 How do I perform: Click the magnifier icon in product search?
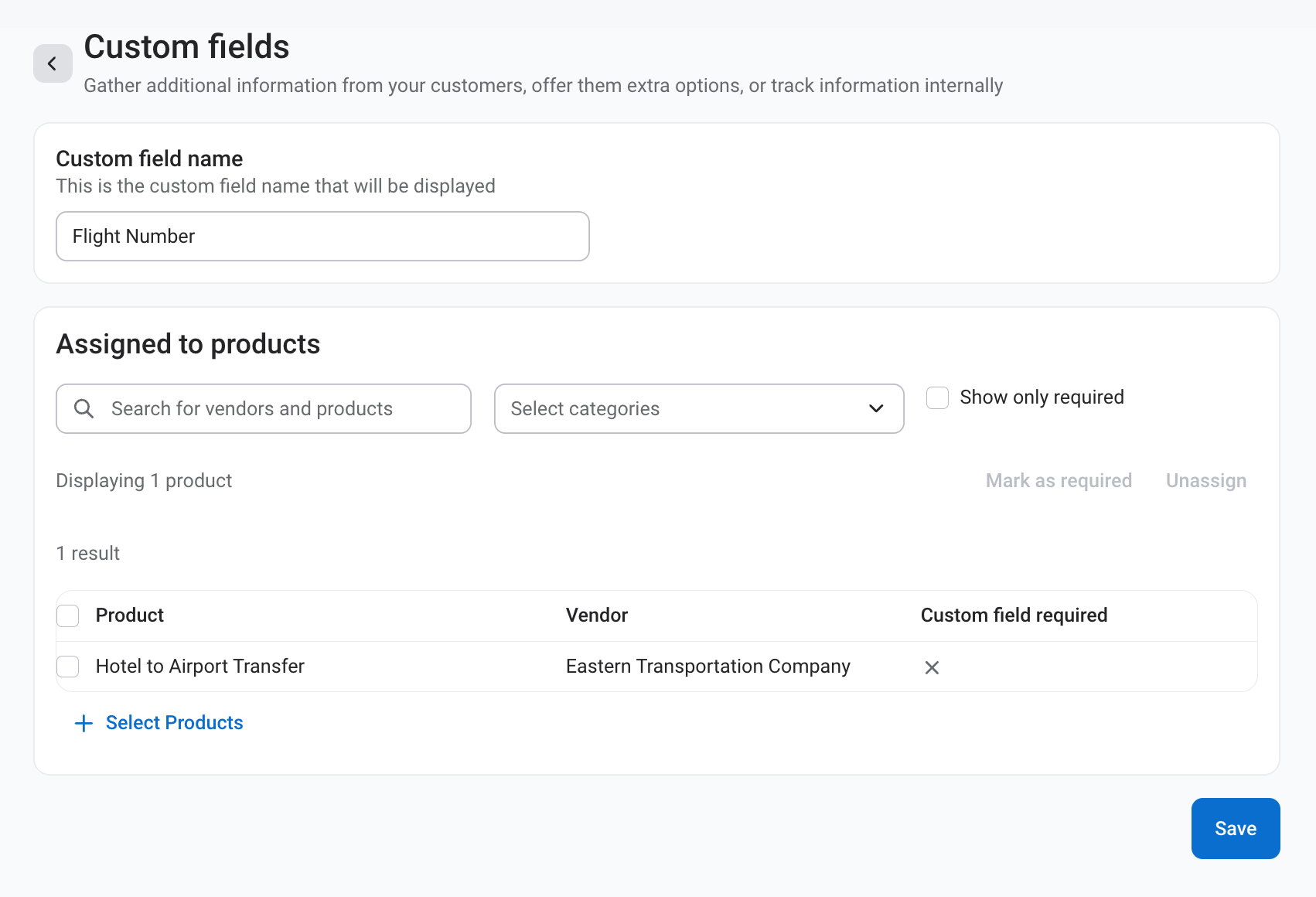[x=84, y=408]
